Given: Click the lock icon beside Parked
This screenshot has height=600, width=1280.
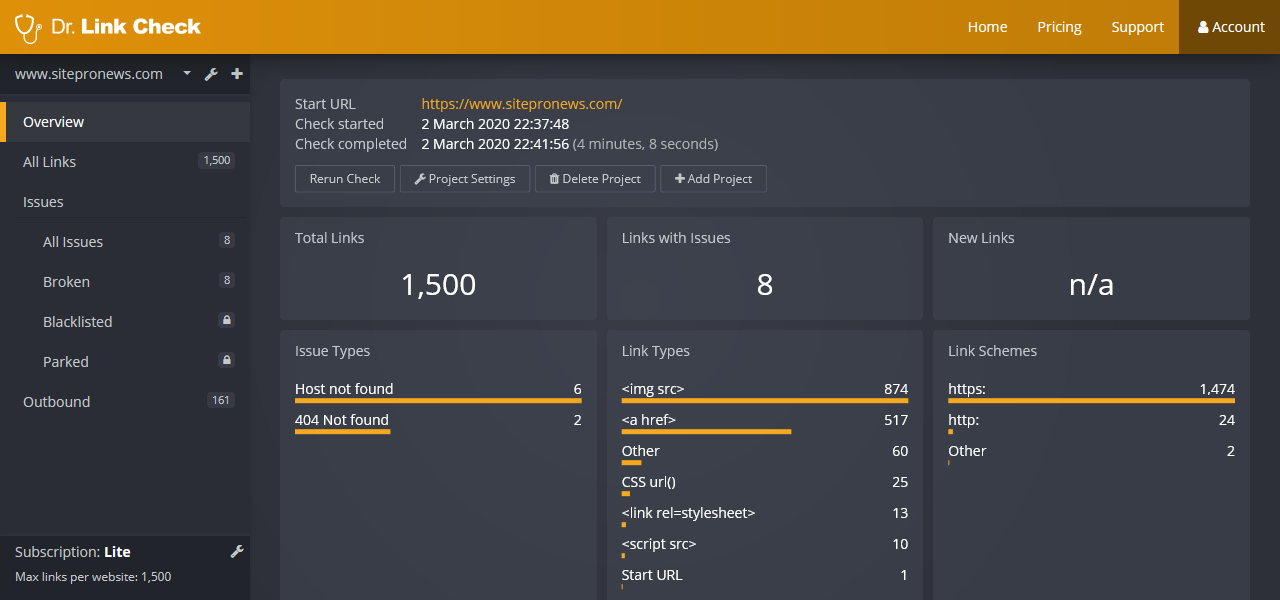Looking at the screenshot, I should tap(227, 360).
